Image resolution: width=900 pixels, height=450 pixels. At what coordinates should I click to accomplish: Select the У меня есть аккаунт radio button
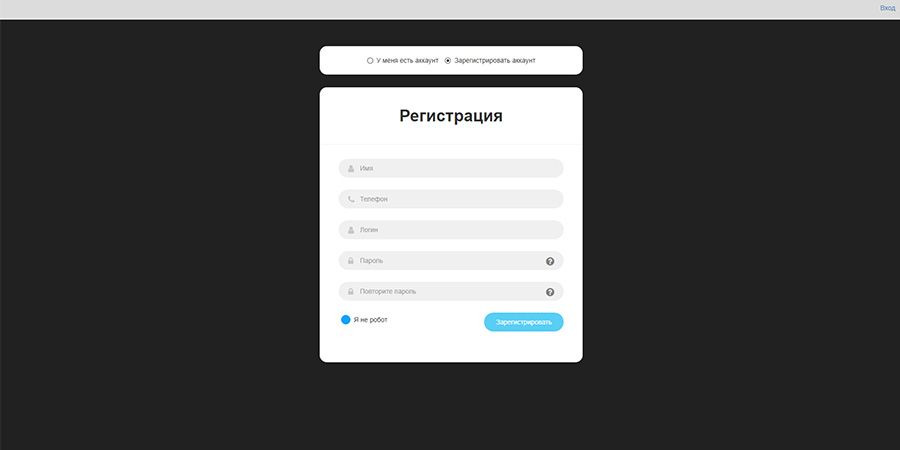coord(370,60)
